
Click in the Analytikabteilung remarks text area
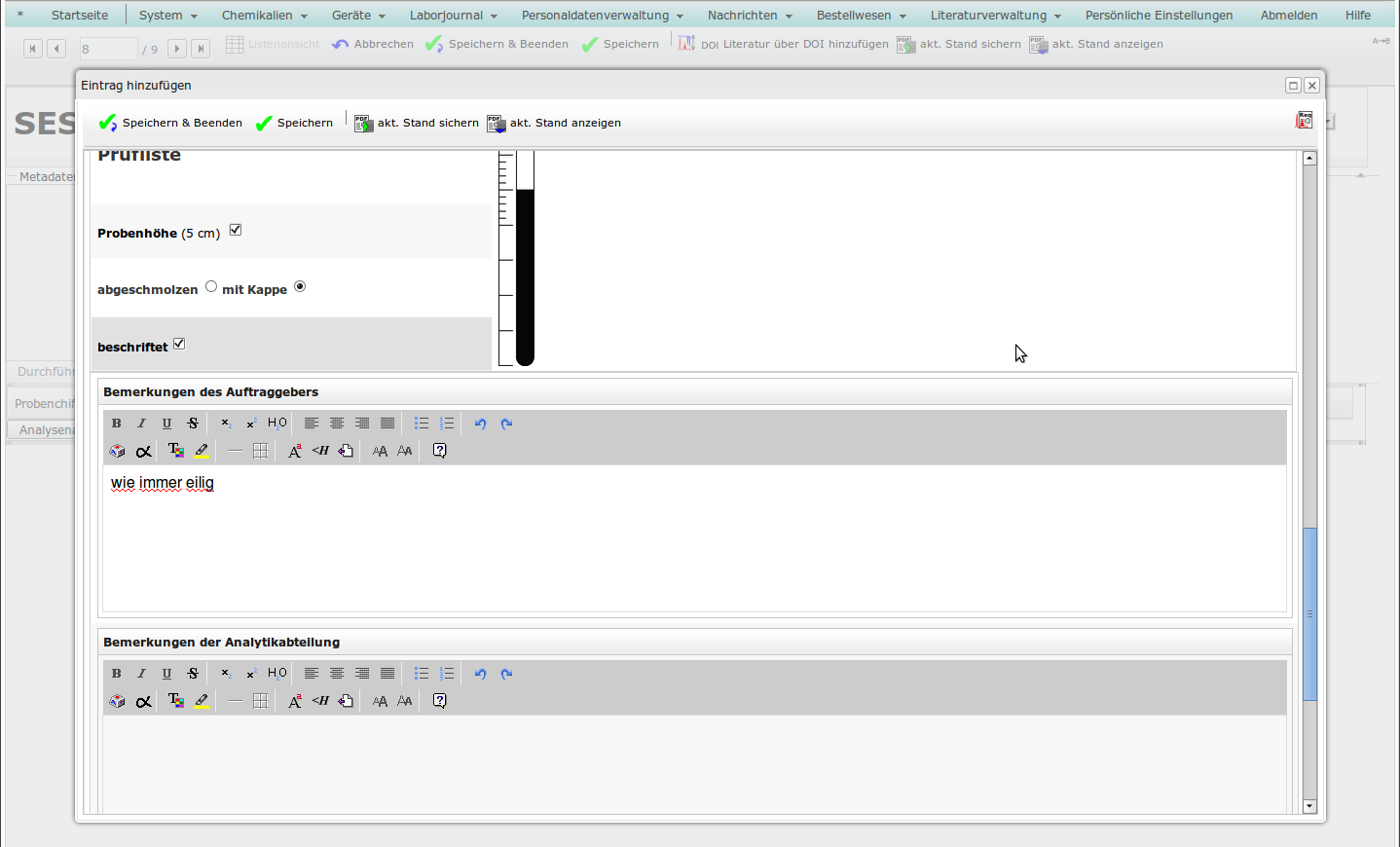click(x=694, y=764)
